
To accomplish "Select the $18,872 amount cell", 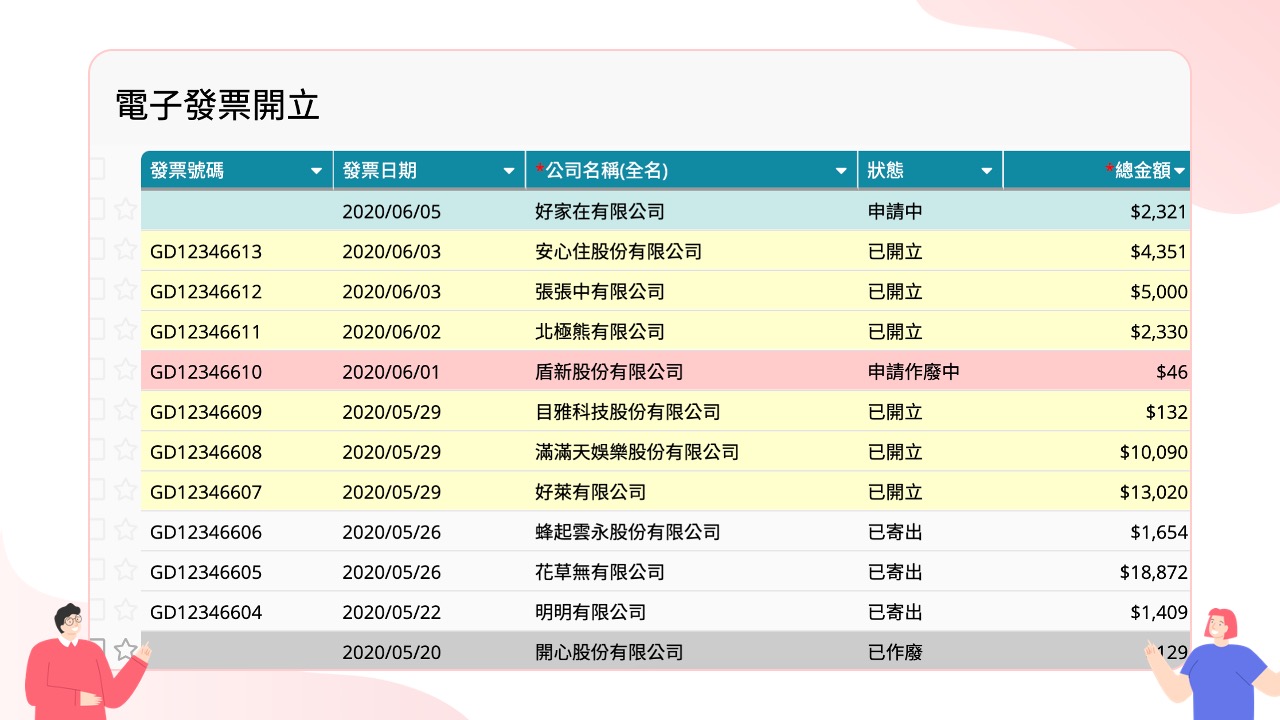I will pos(1153,572).
